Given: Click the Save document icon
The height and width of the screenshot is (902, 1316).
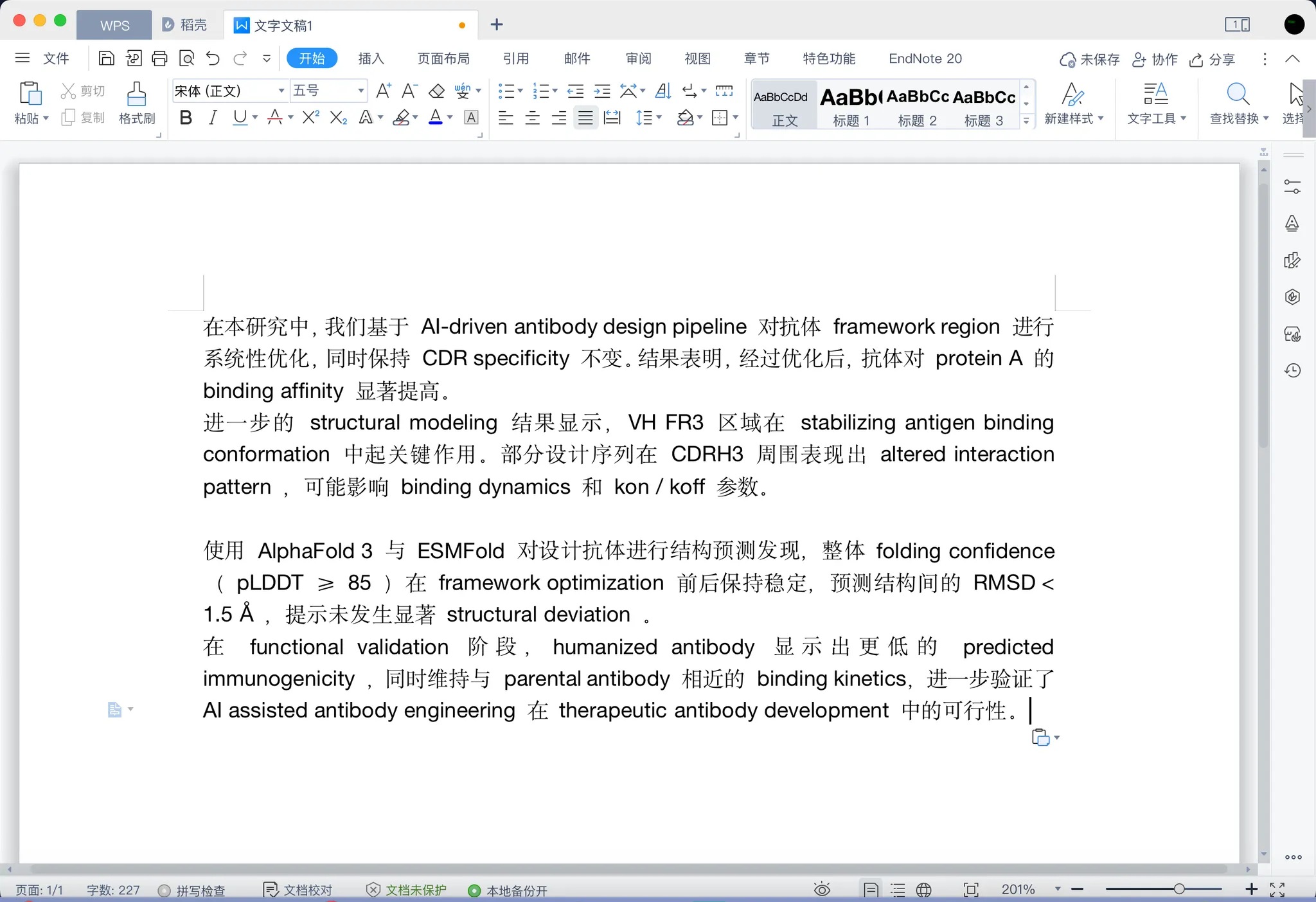Looking at the screenshot, I should pos(106,59).
